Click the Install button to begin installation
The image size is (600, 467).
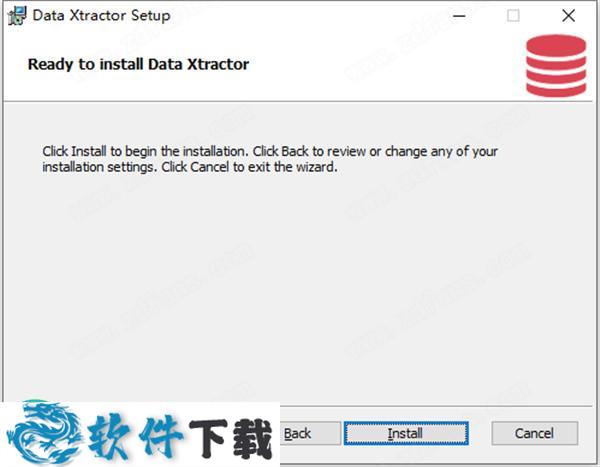[x=406, y=433]
